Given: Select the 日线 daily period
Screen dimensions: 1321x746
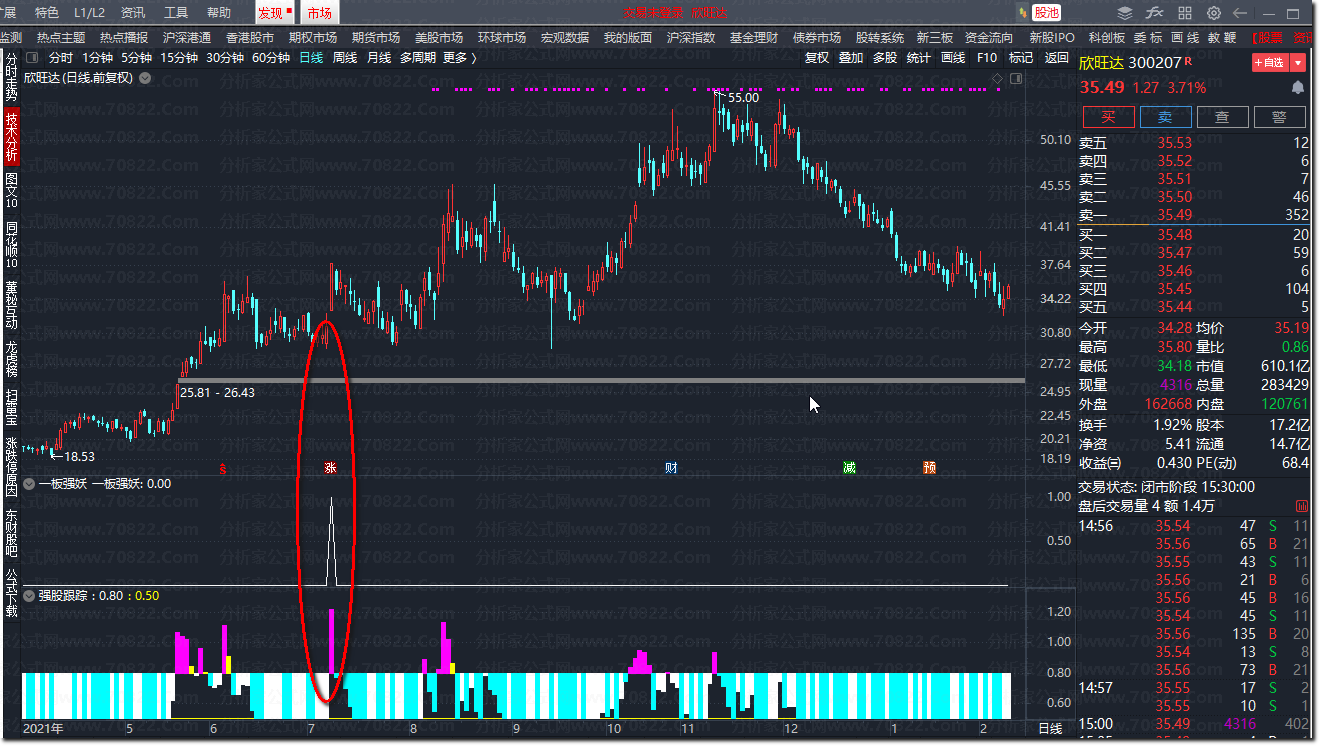Looking at the screenshot, I should (x=311, y=58).
